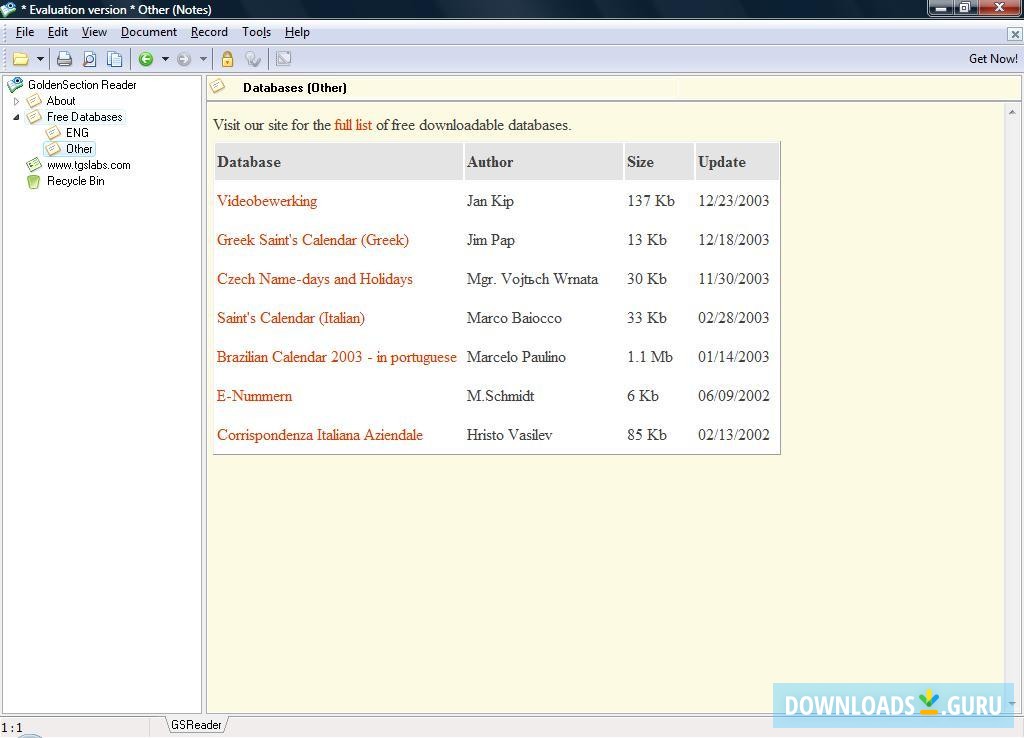This screenshot has width=1024, height=738.
Task: Follow the 'full list' link
Action: (353, 125)
